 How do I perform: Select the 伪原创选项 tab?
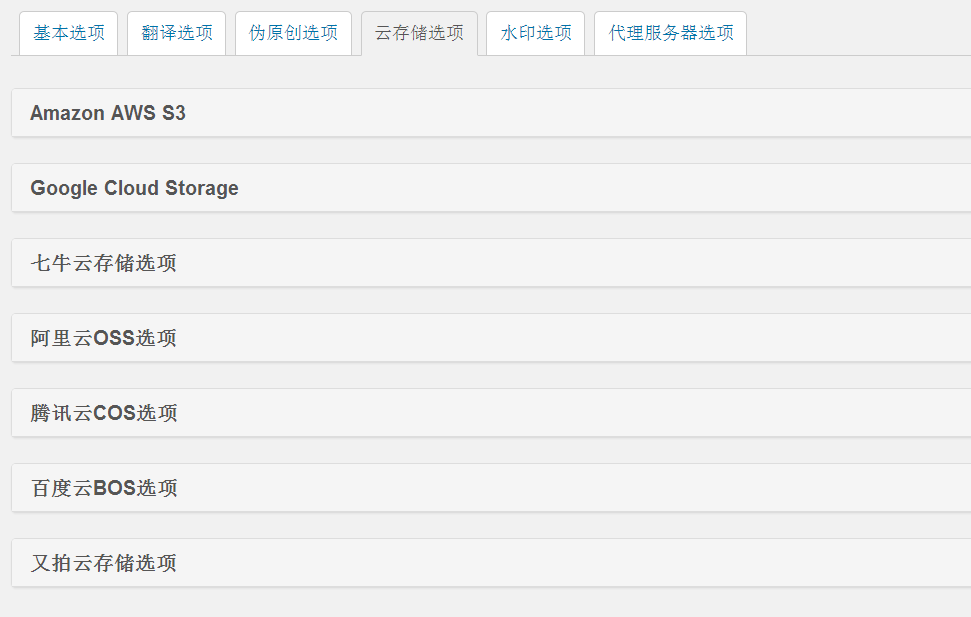coord(293,32)
